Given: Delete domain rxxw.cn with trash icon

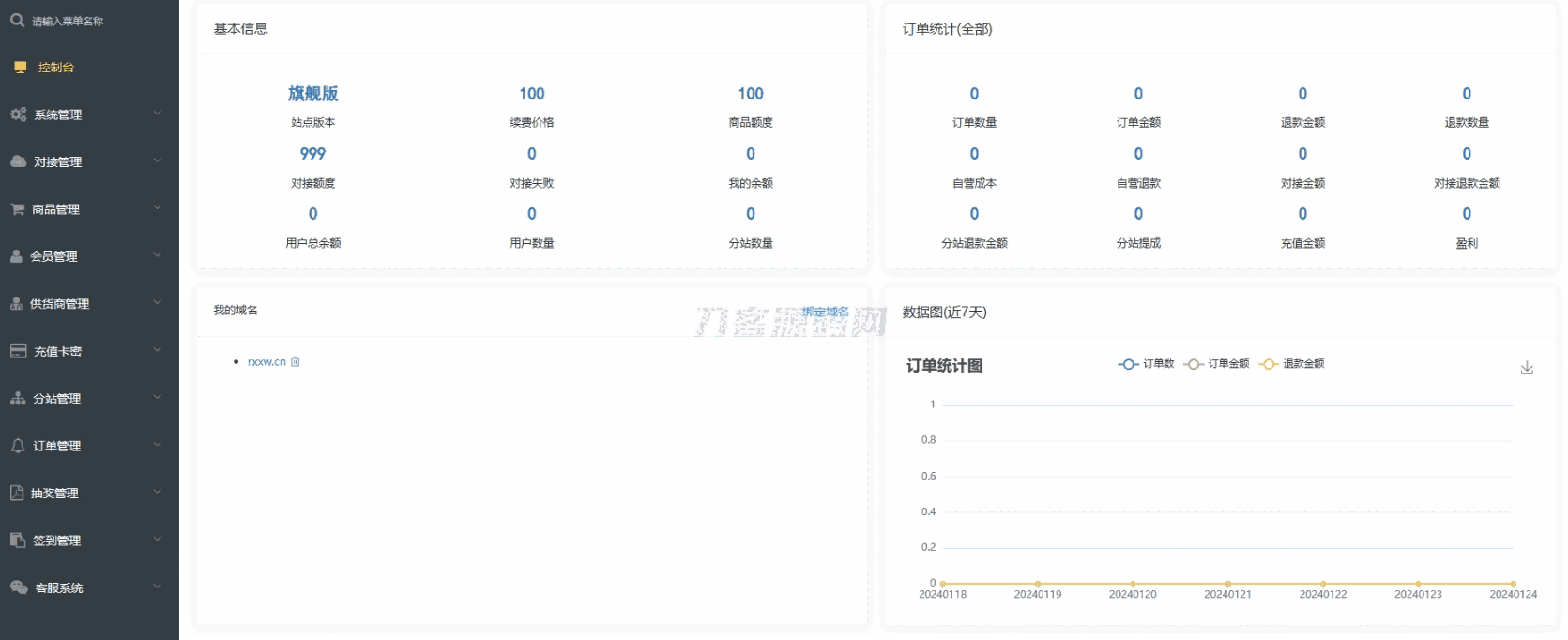Looking at the screenshot, I should tap(295, 361).
